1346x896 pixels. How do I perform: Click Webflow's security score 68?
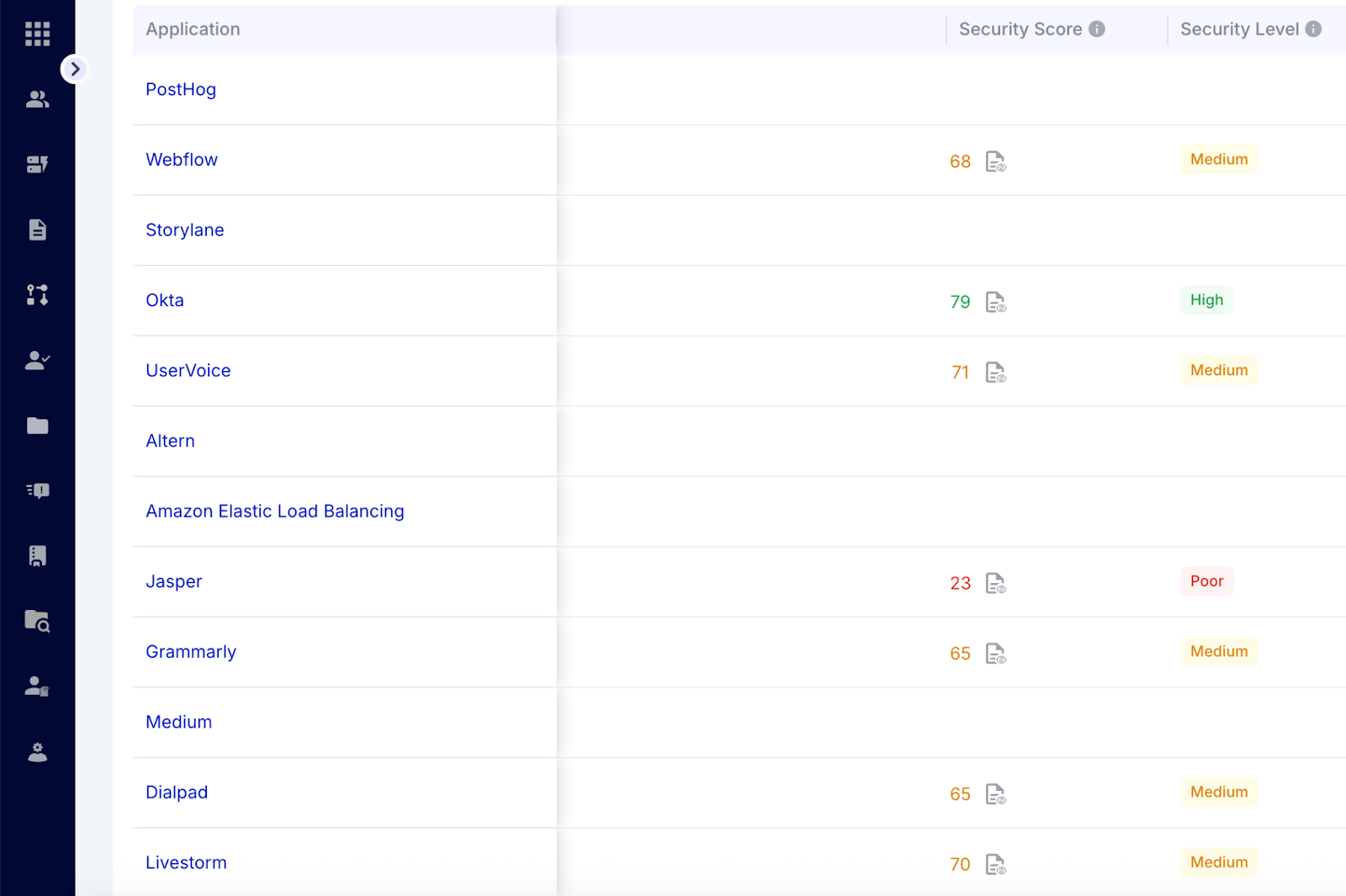[x=961, y=162]
